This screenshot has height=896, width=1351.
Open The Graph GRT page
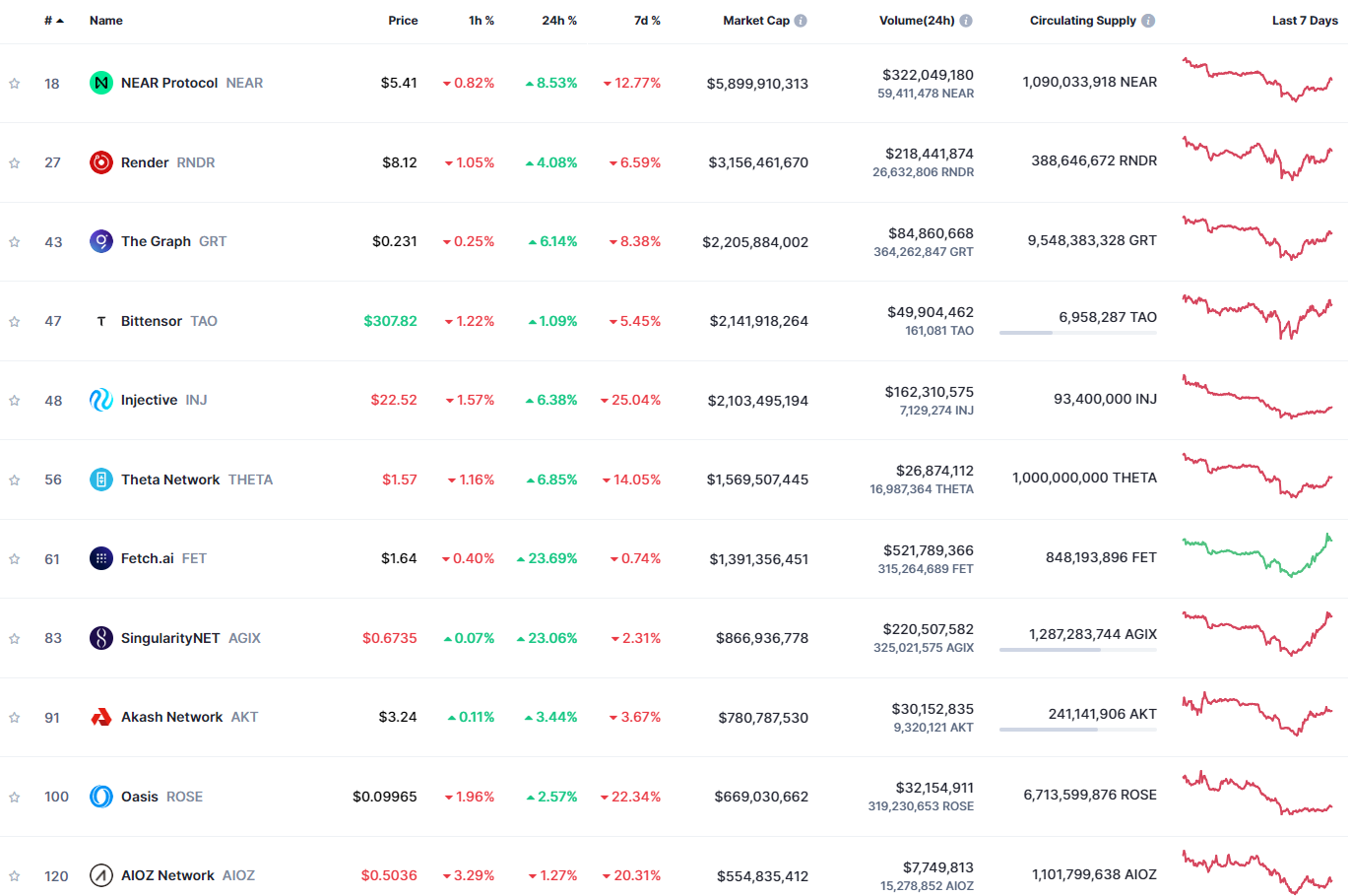click(173, 241)
